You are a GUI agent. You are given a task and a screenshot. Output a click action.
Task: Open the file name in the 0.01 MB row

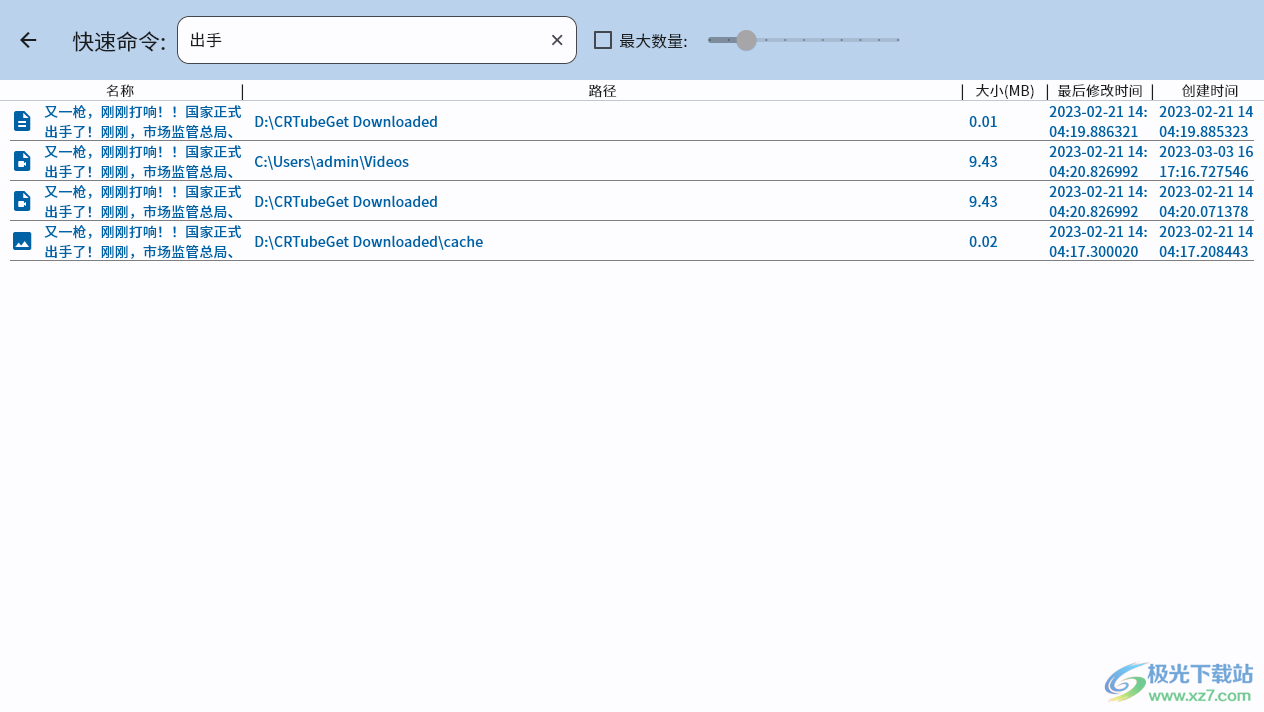coord(143,121)
